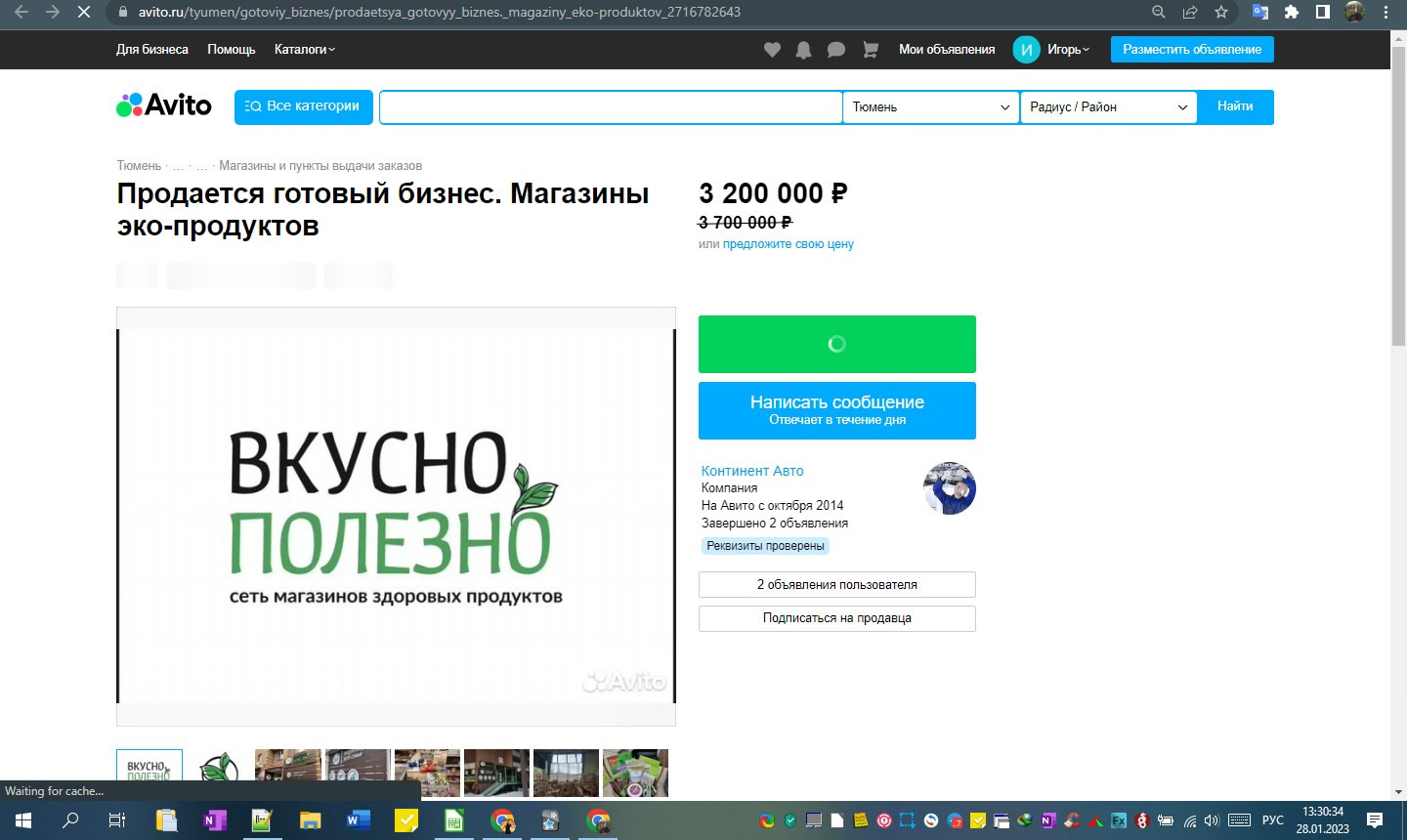Open the Google Translate extension

pos(1260,12)
